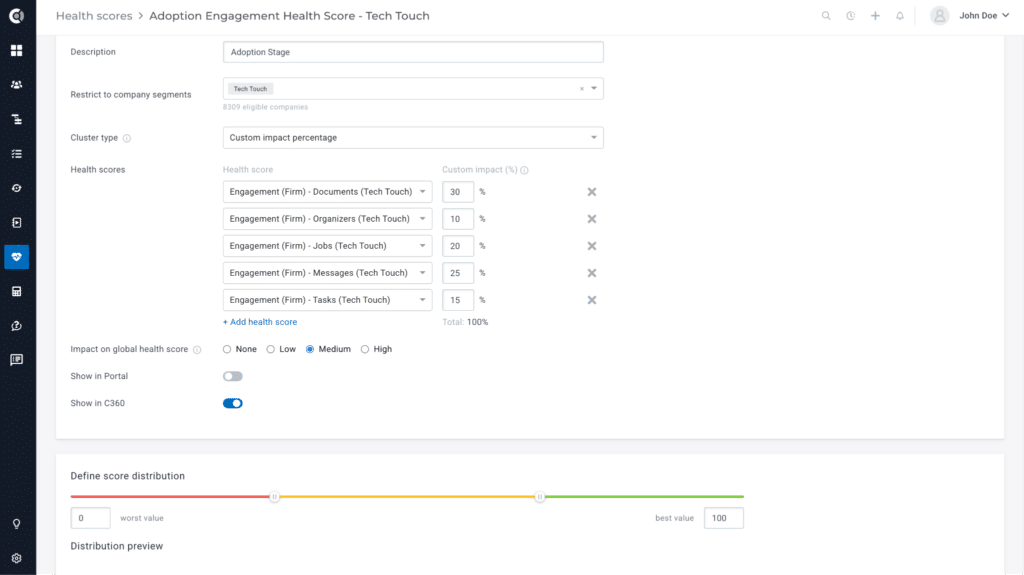Click the Tech Touch segment tag
The image size is (1024, 575).
click(x=250, y=89)
